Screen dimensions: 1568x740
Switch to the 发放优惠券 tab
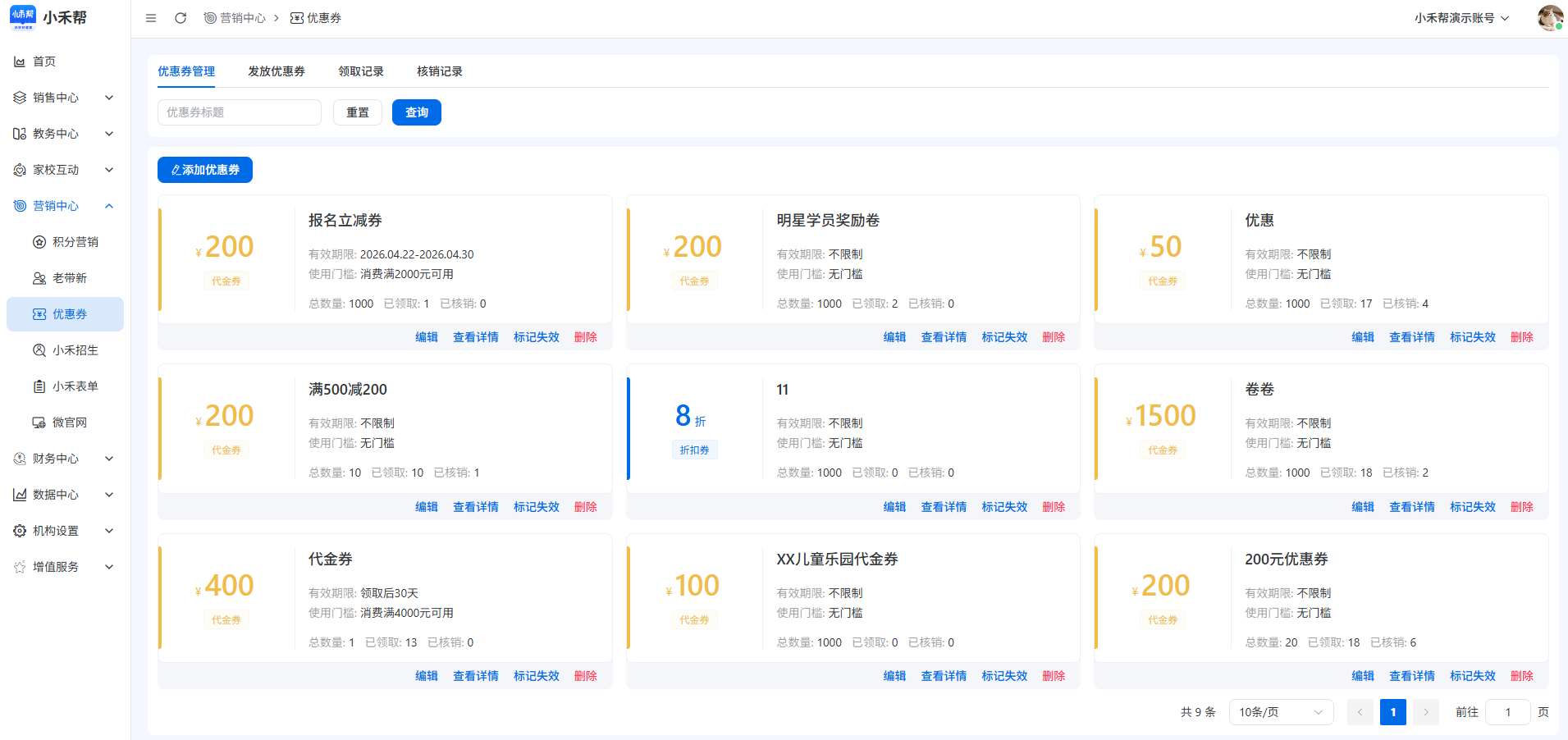277,71
